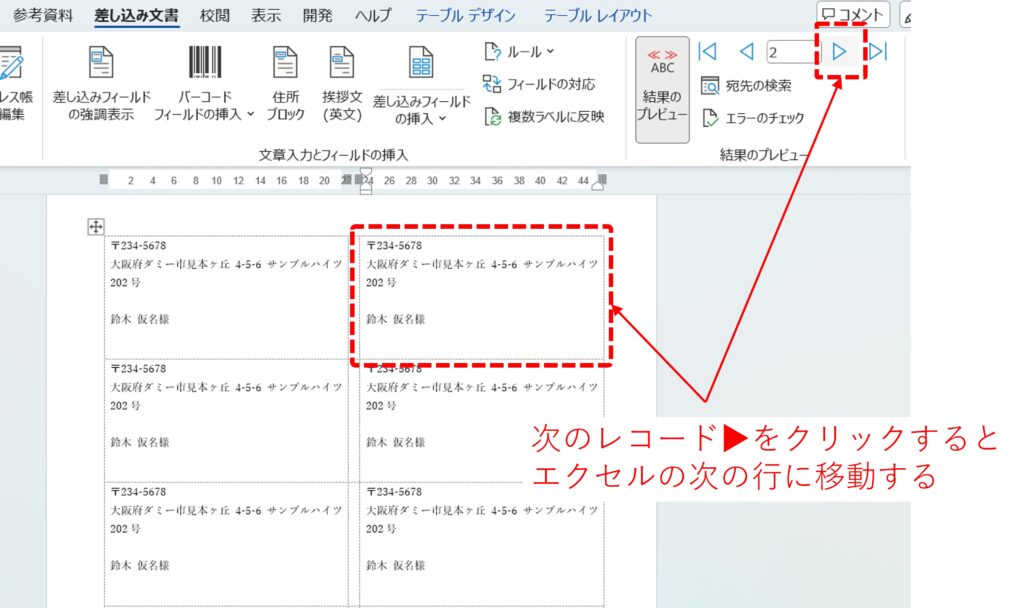Switch to the 校閲 tab
Viewport: 1024px width, 608px height.
pyautogui.click(x=215, y=15)
